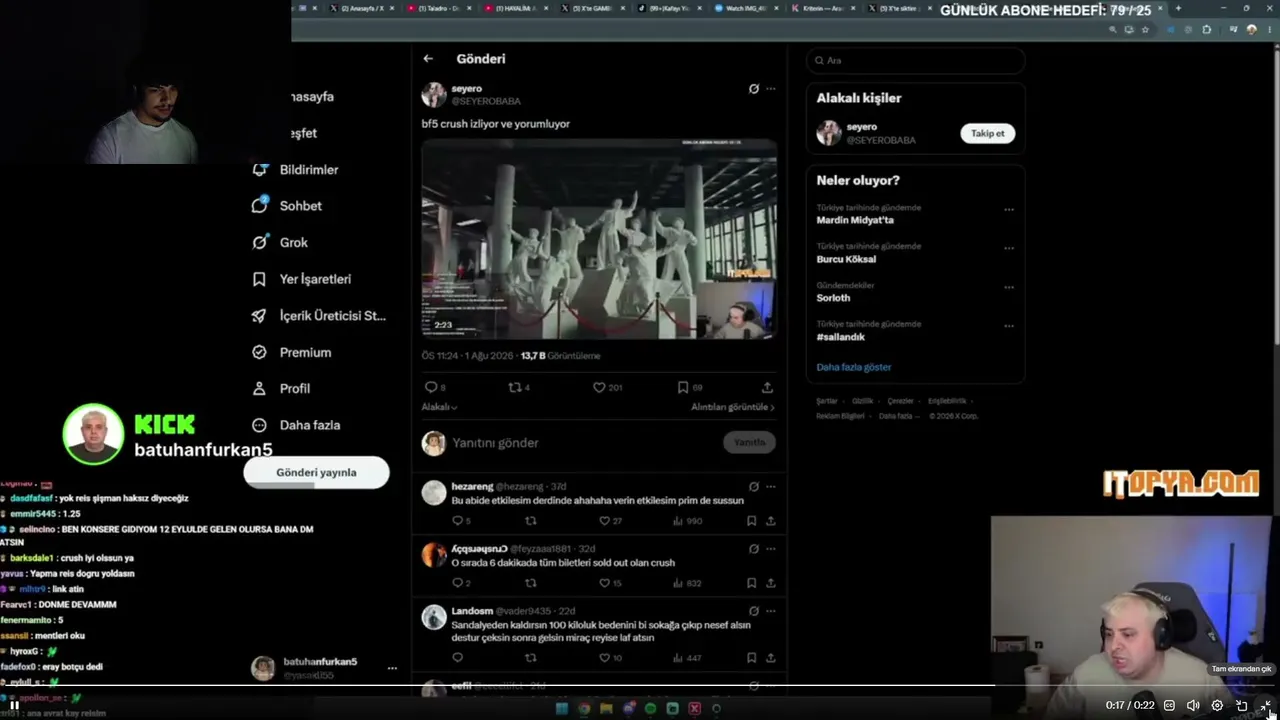View the analytics count on hezareng's reply
The height and width of the screenshot is (720, 1280).
[687, 521]
